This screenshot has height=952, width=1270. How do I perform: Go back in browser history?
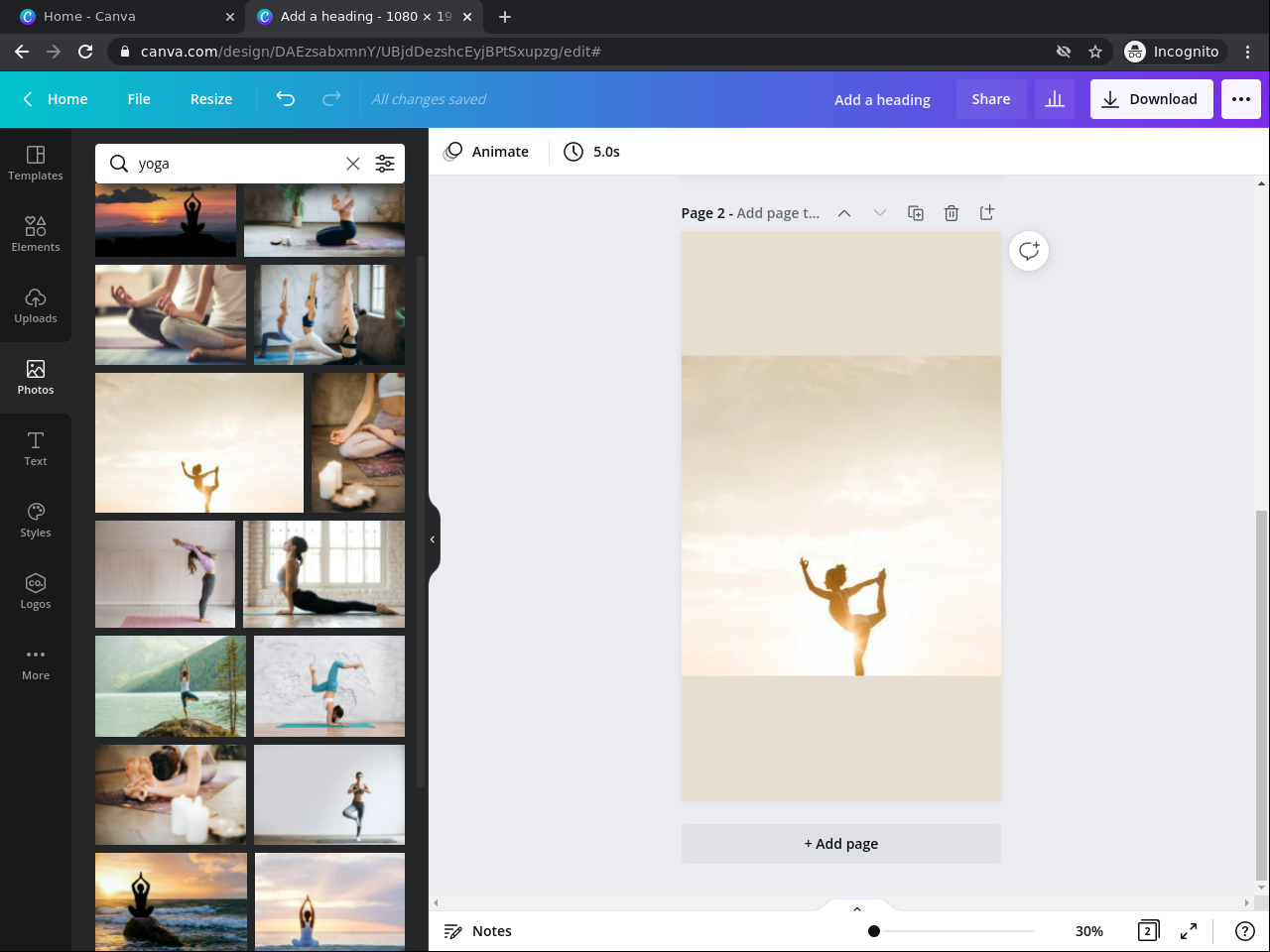pos(22,52)
